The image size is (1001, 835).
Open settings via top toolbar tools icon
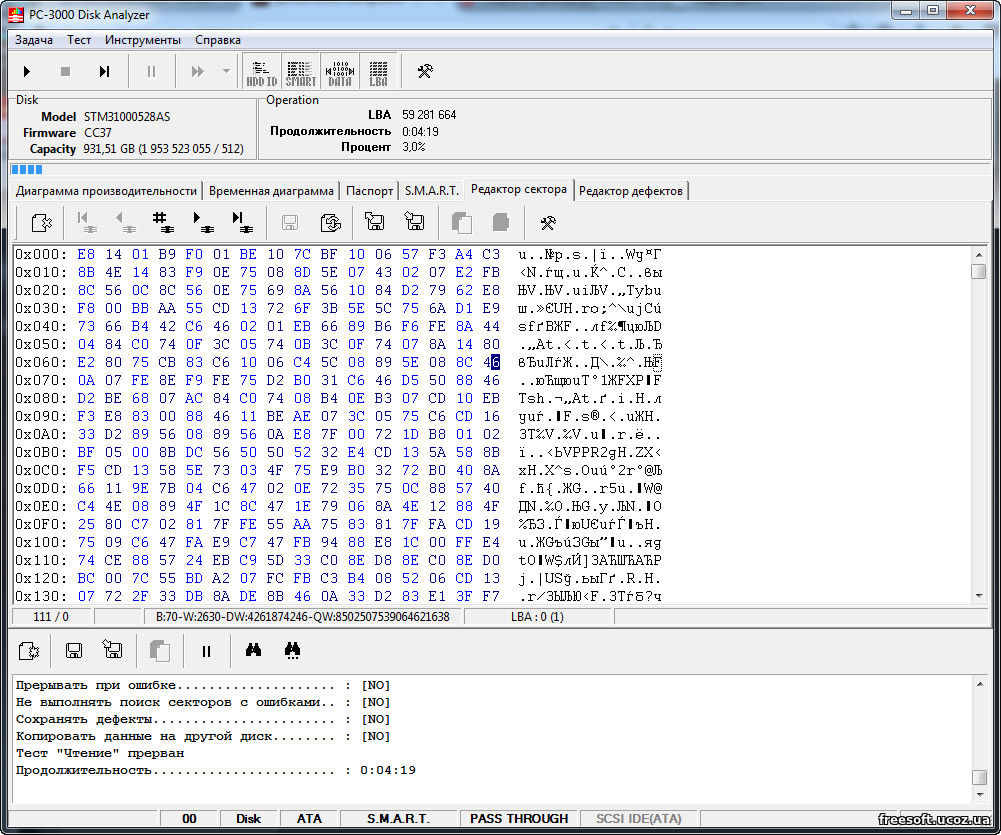tap(425, 71)
